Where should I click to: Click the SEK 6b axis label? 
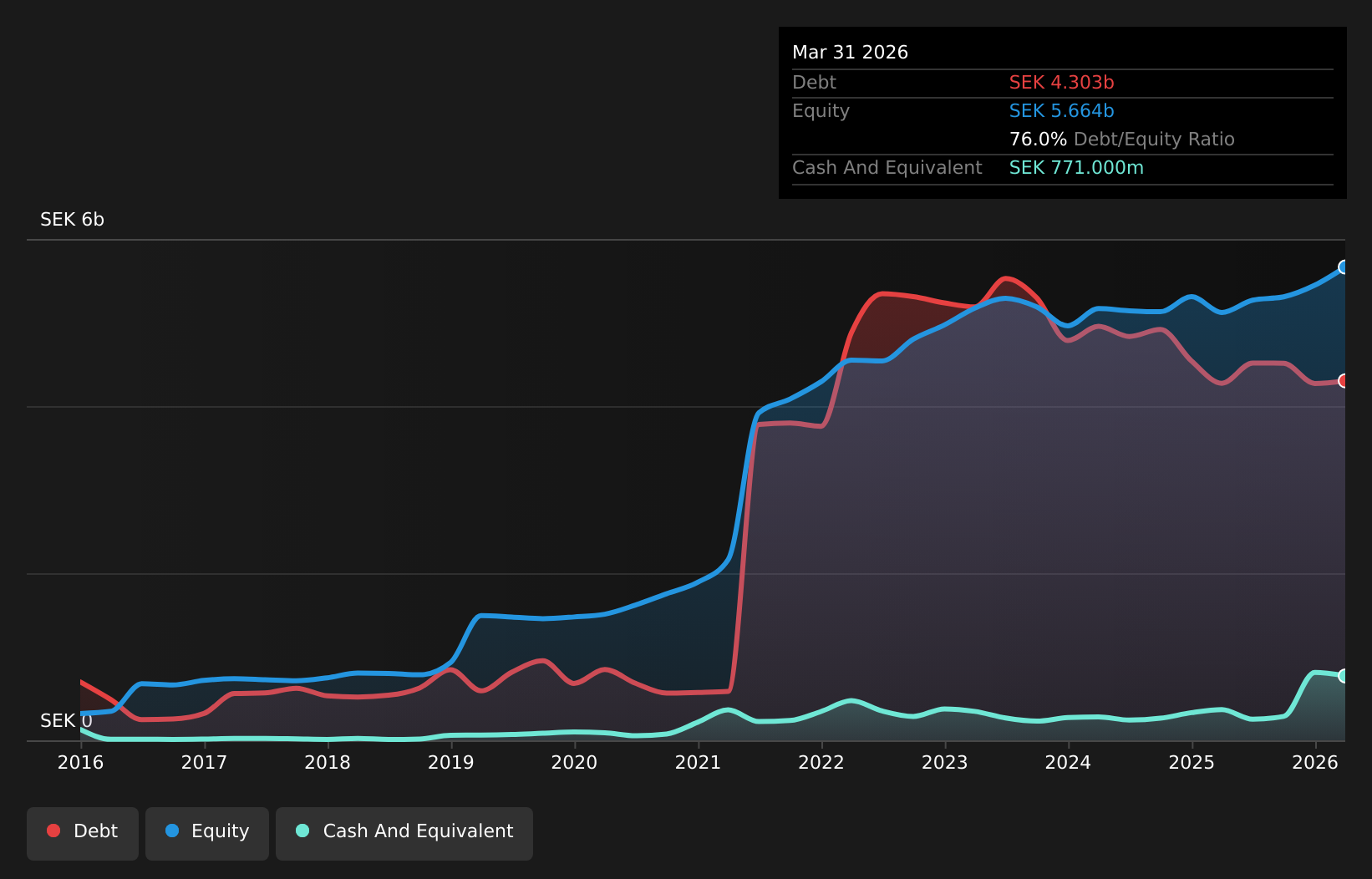[x=73, y=220]
